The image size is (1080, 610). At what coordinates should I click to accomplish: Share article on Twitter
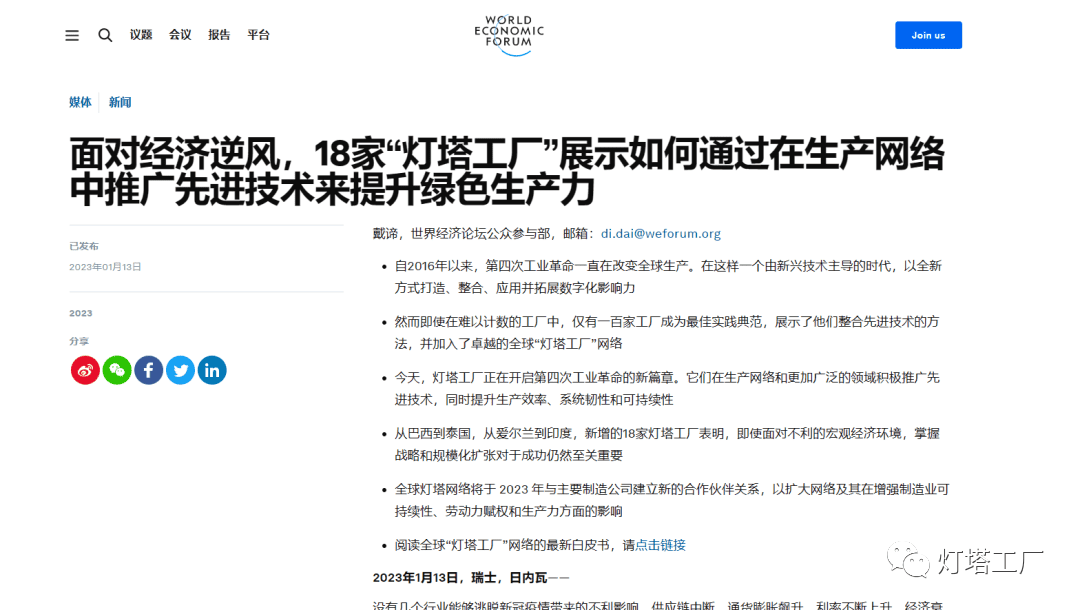tap(180, 370)
